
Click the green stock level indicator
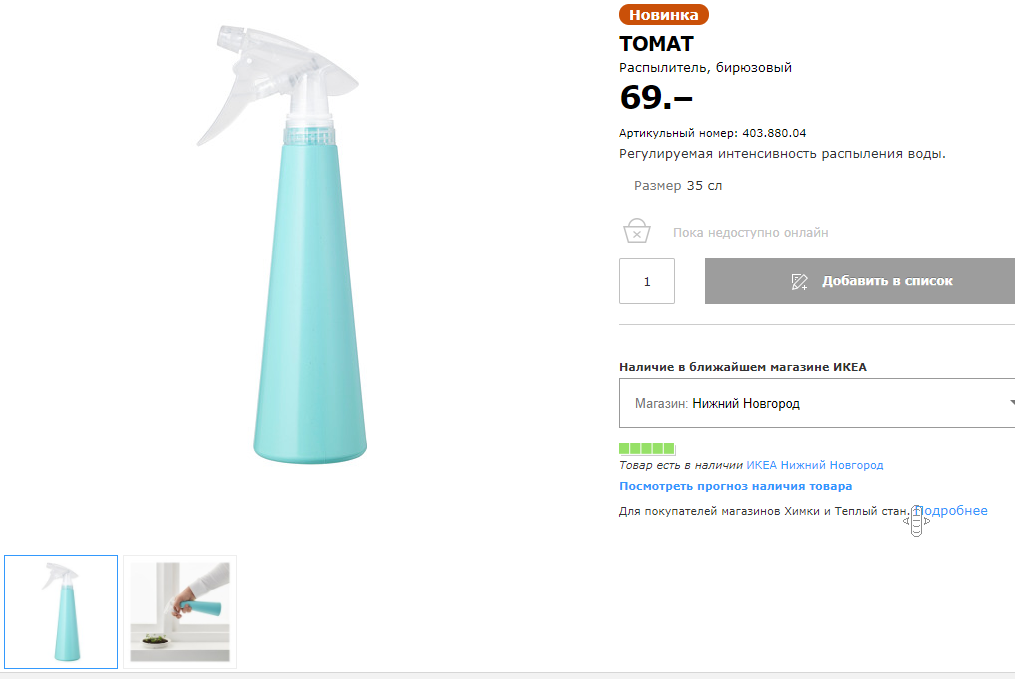click(x=647, y=448)
